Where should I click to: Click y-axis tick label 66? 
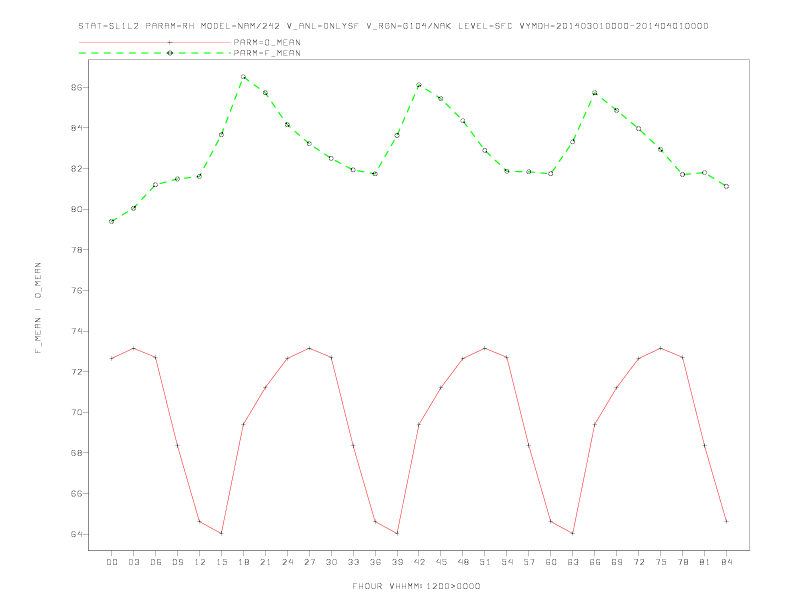[x=76, y=493]
